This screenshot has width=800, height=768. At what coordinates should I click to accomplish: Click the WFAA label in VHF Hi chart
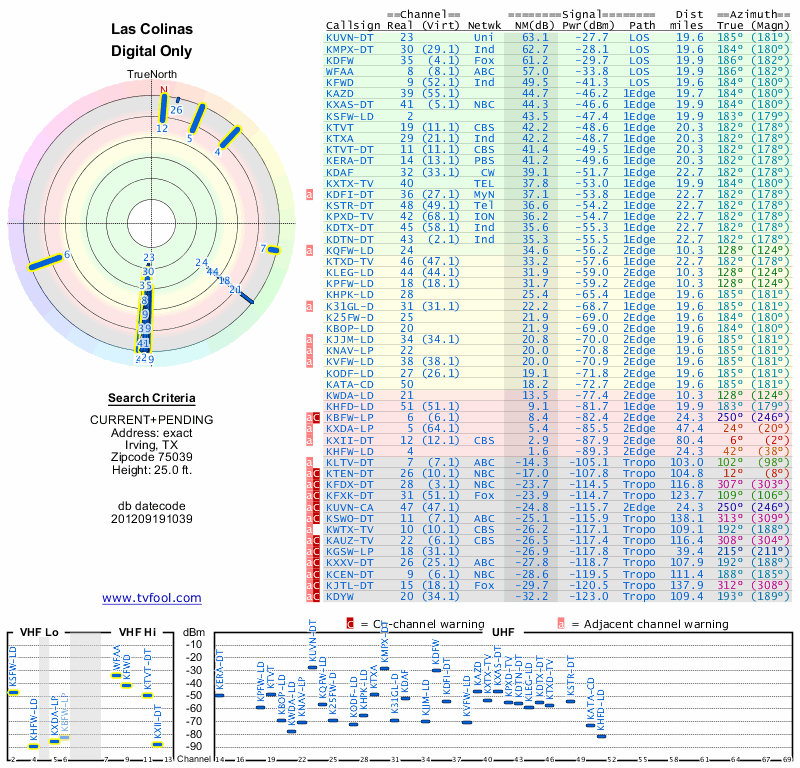(117, 659)
